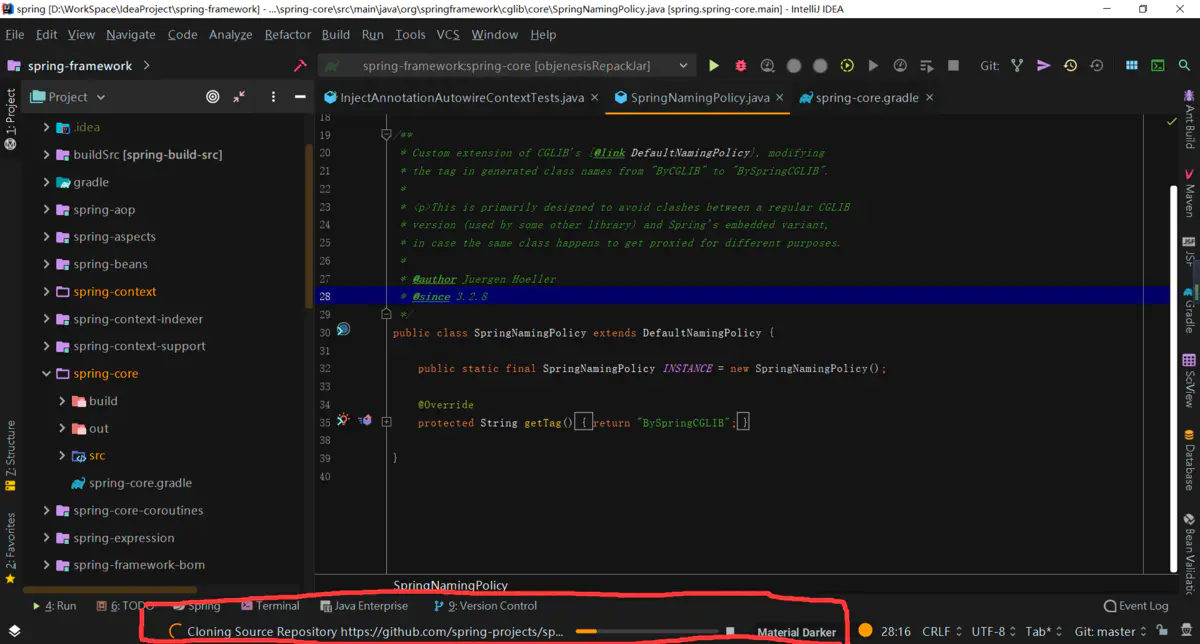This screenshot has width=1200, height=644.
Task: Toggle the SciView side panel
Action: (x=1189, y=380)
